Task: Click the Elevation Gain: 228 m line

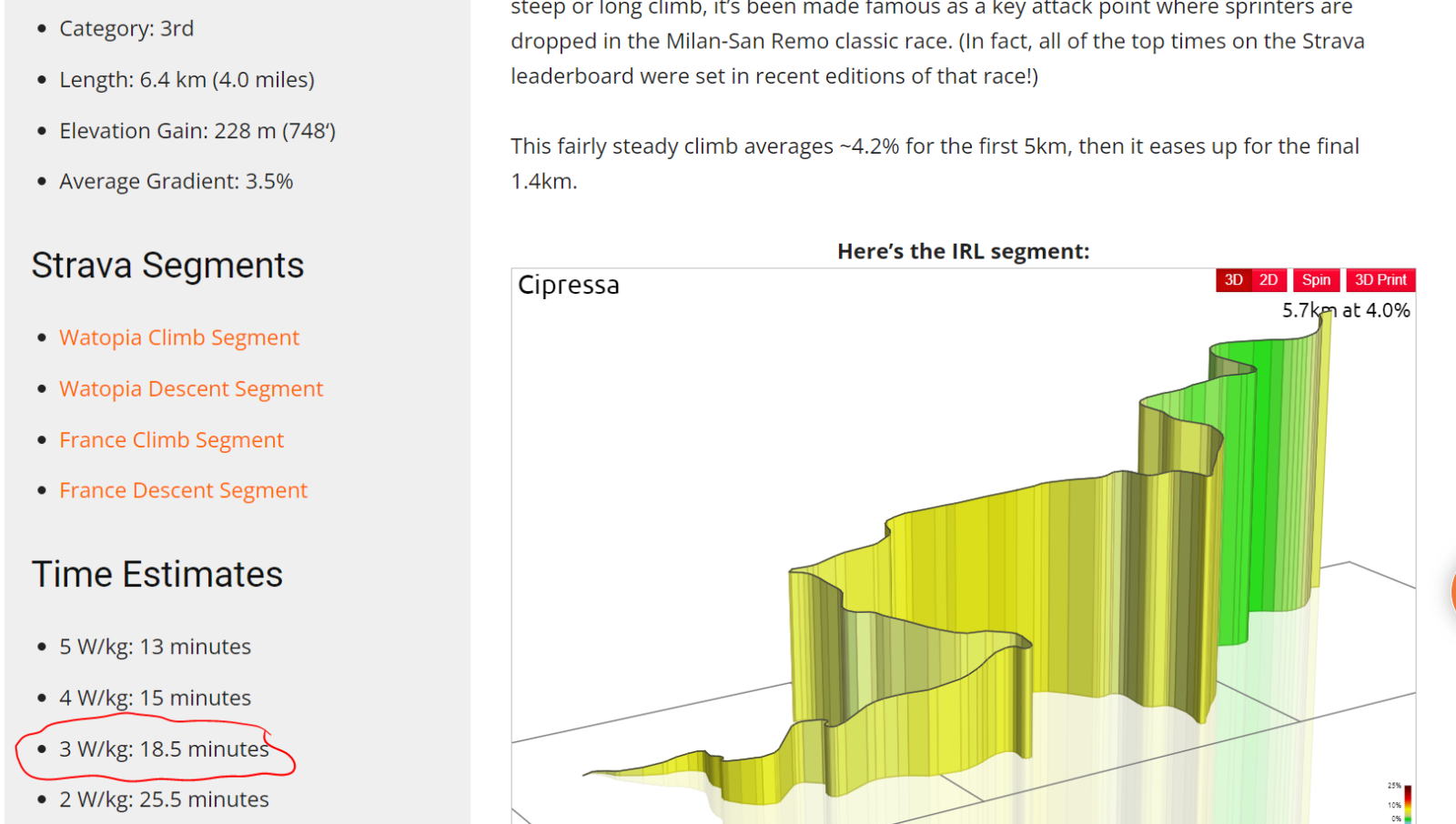Action: click(x=197, y=131)
